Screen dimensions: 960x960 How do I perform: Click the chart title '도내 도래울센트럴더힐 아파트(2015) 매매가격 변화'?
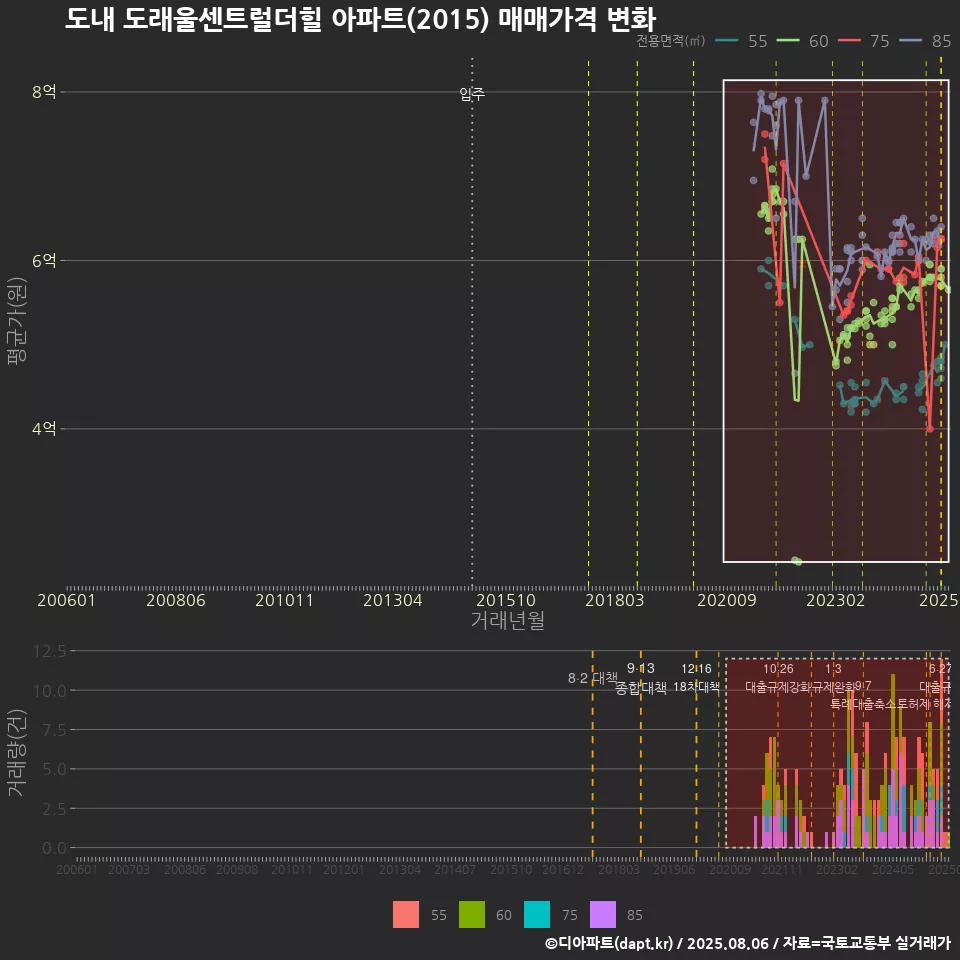click(361, 19)
